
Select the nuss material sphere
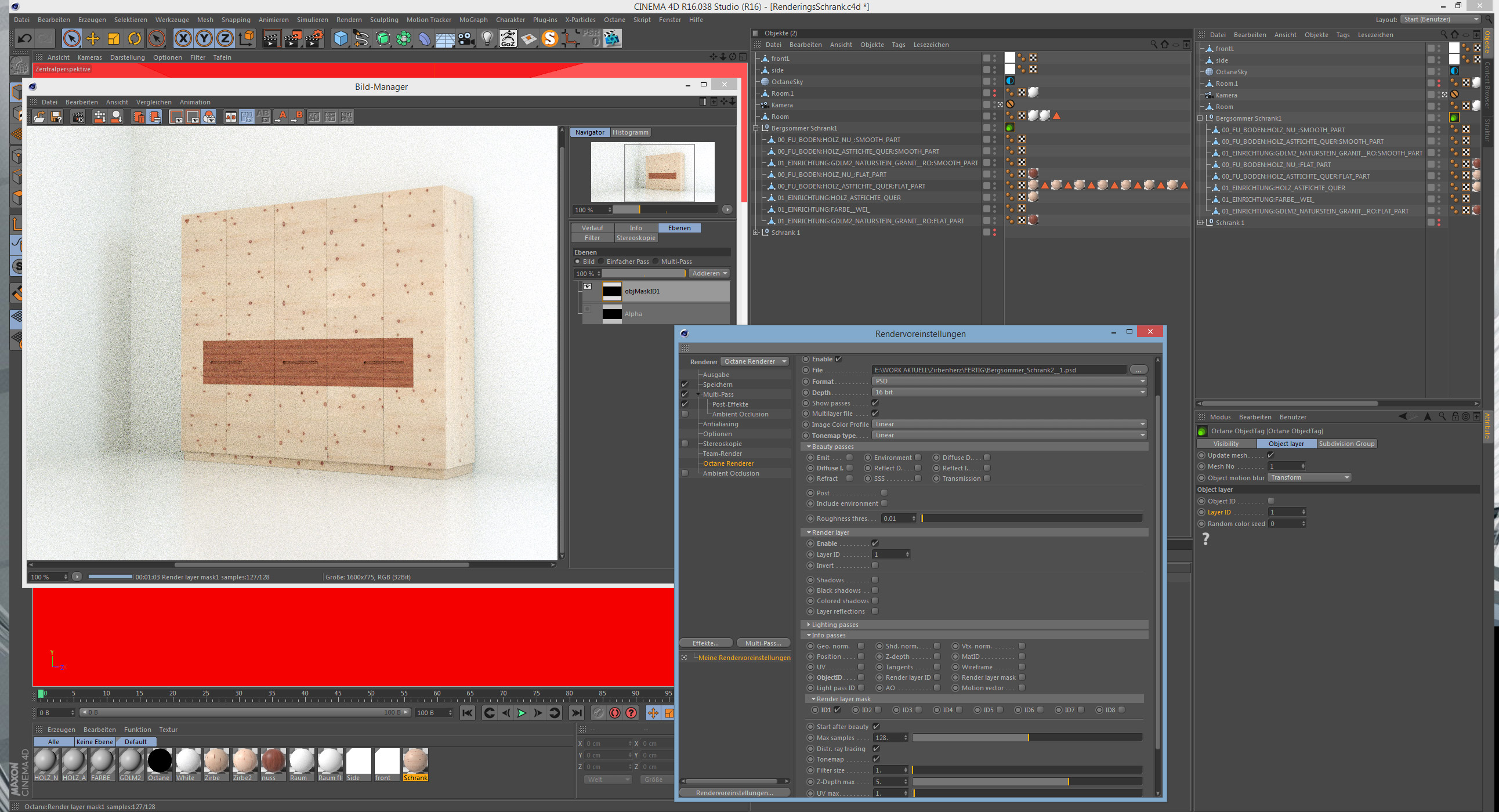(x=273, y=762)
